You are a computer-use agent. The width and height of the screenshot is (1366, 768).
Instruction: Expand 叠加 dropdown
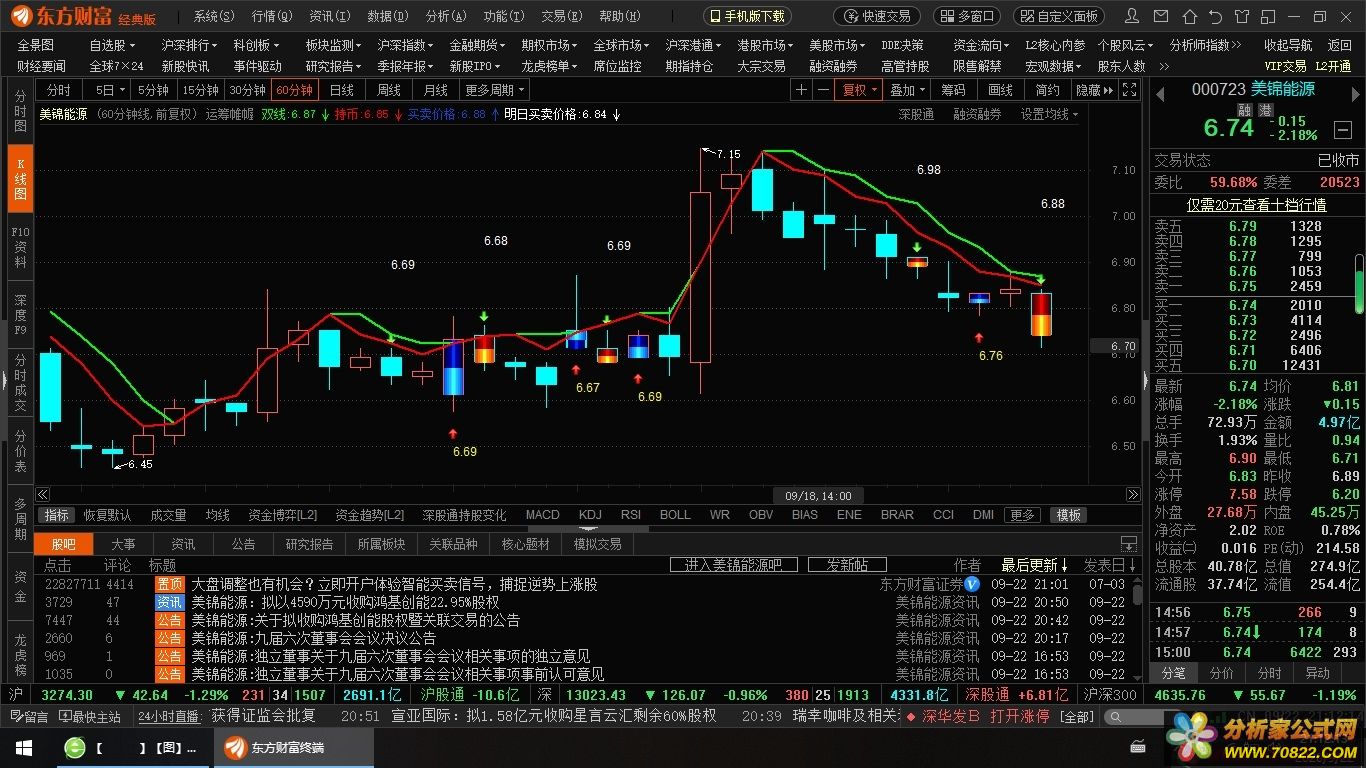point(907,89)
